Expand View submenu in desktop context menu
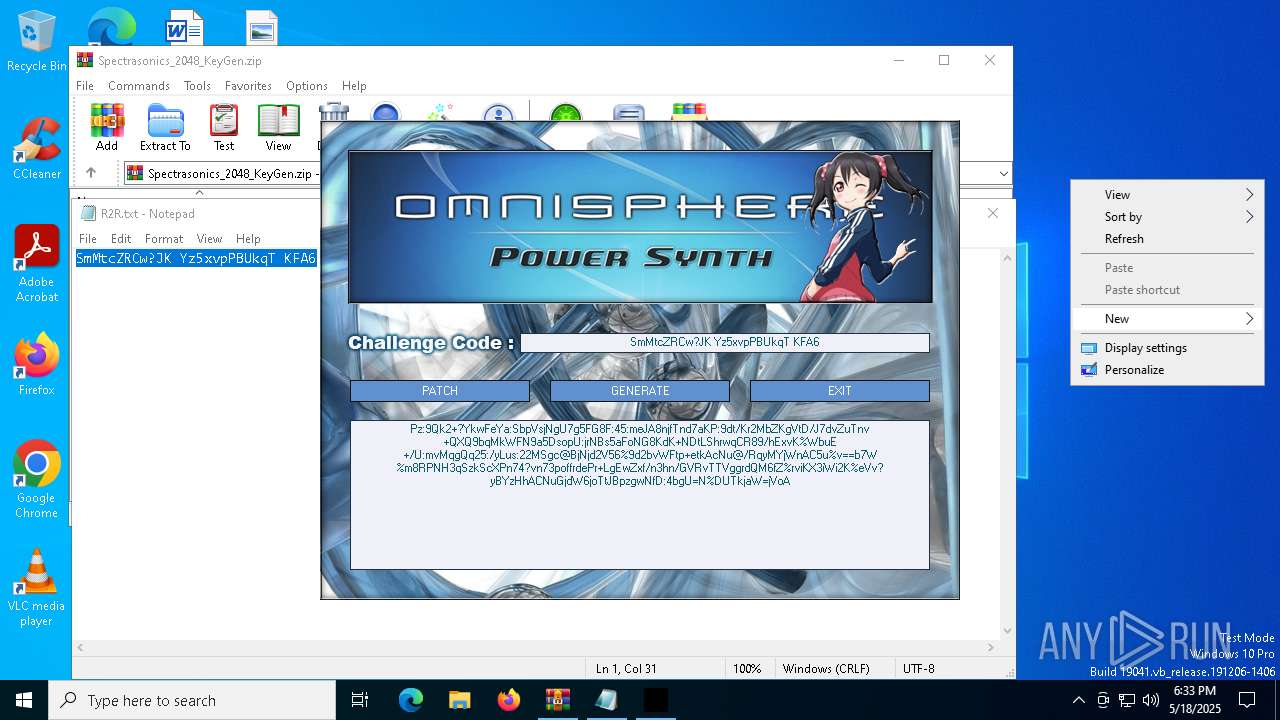This screenshot has height=720, width=1280. click(x=1167, y=195)
